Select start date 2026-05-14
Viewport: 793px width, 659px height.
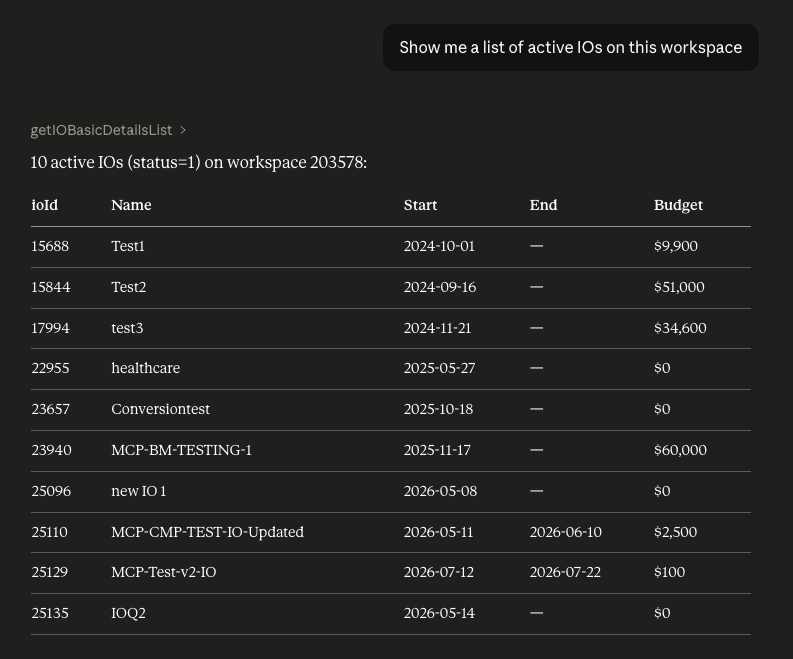point(439,612)
